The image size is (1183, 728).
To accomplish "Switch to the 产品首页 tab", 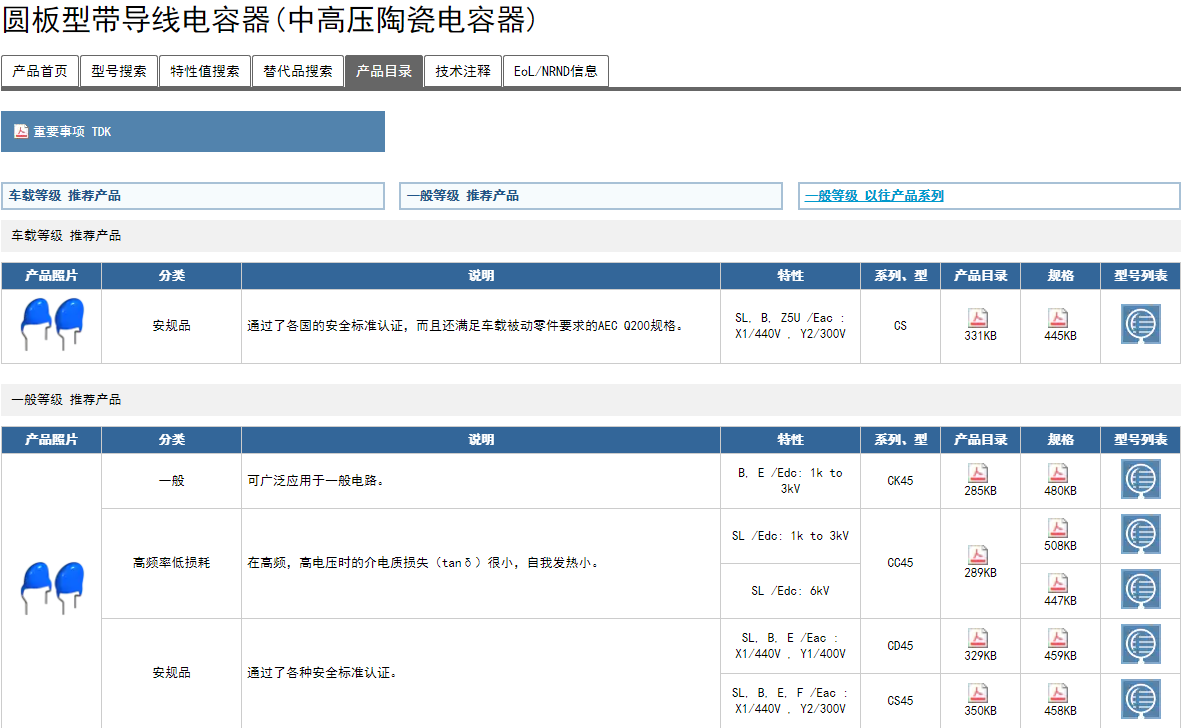I will point(40,71).
